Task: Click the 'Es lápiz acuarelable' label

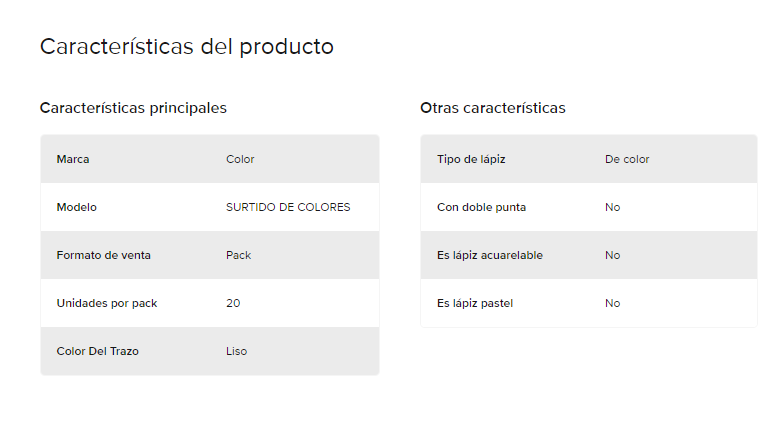Action: (490, 255)
